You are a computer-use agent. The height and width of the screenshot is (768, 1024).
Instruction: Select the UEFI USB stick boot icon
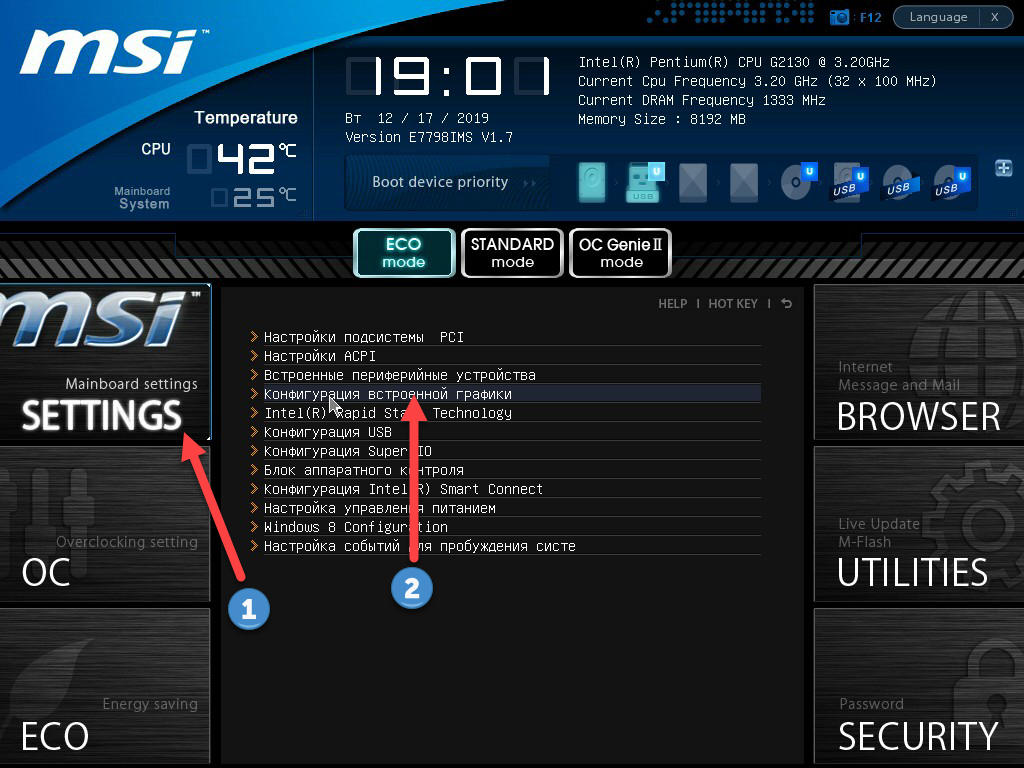click(x=645, y=182)
